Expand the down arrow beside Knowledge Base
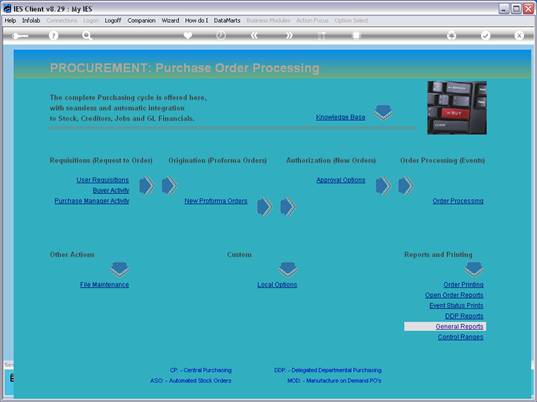Image resolution: width=537 pixels, height=402 pixels. coord(383,112)
